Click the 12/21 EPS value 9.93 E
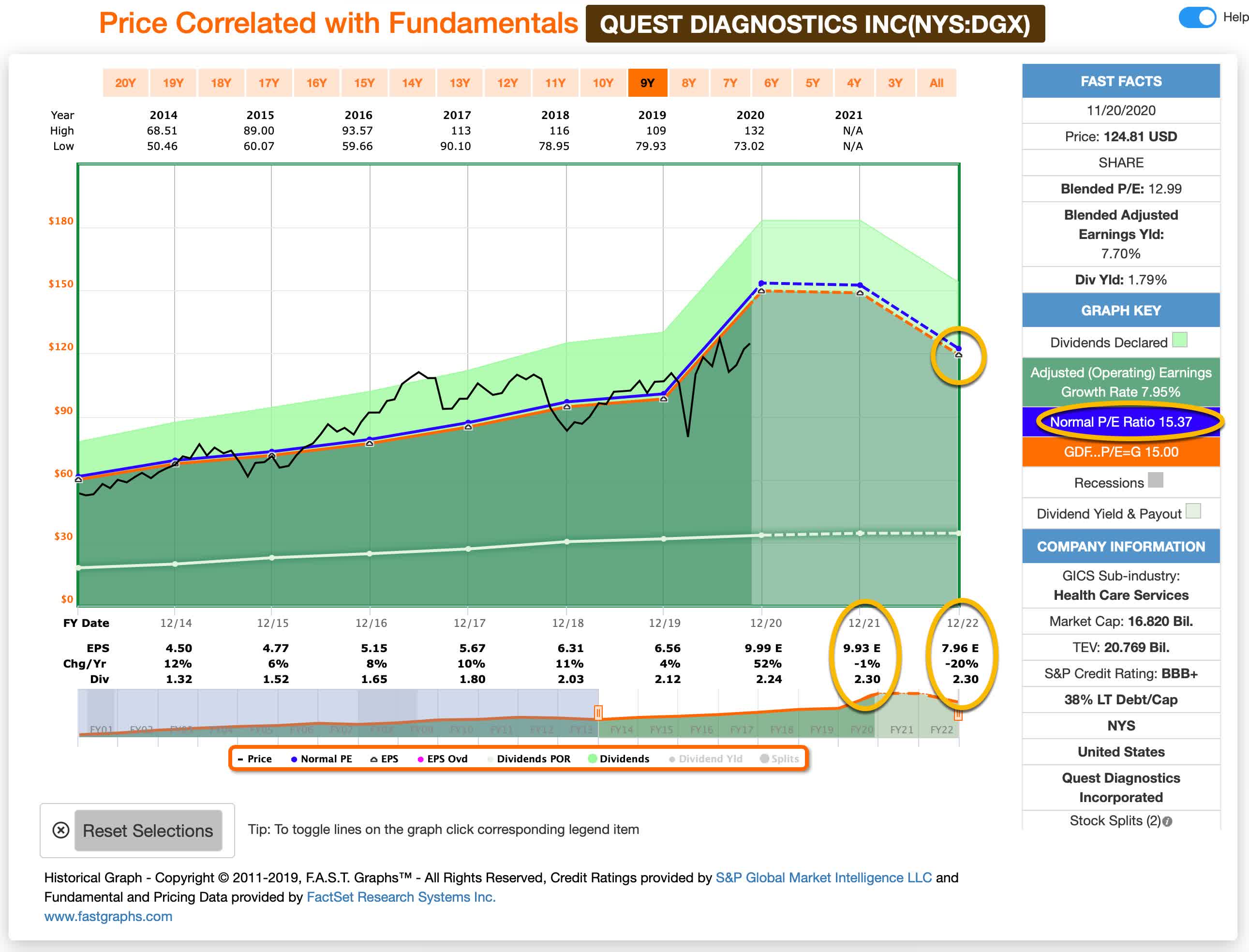The width and height of the screenshot is (1249, 952). pos(862,648)
